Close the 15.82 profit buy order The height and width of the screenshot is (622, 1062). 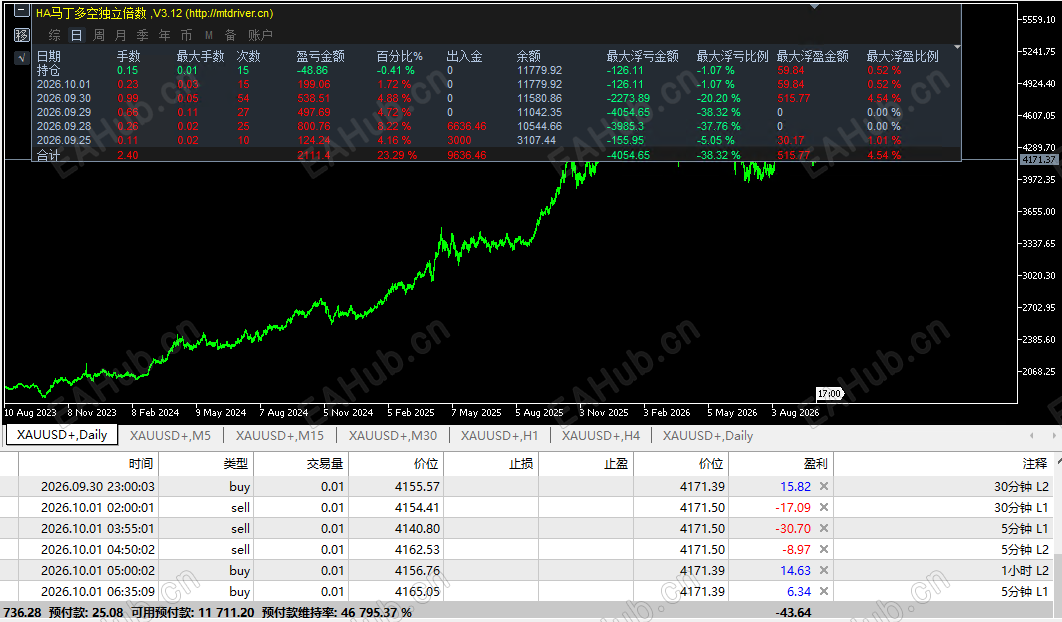pos(824,486)
